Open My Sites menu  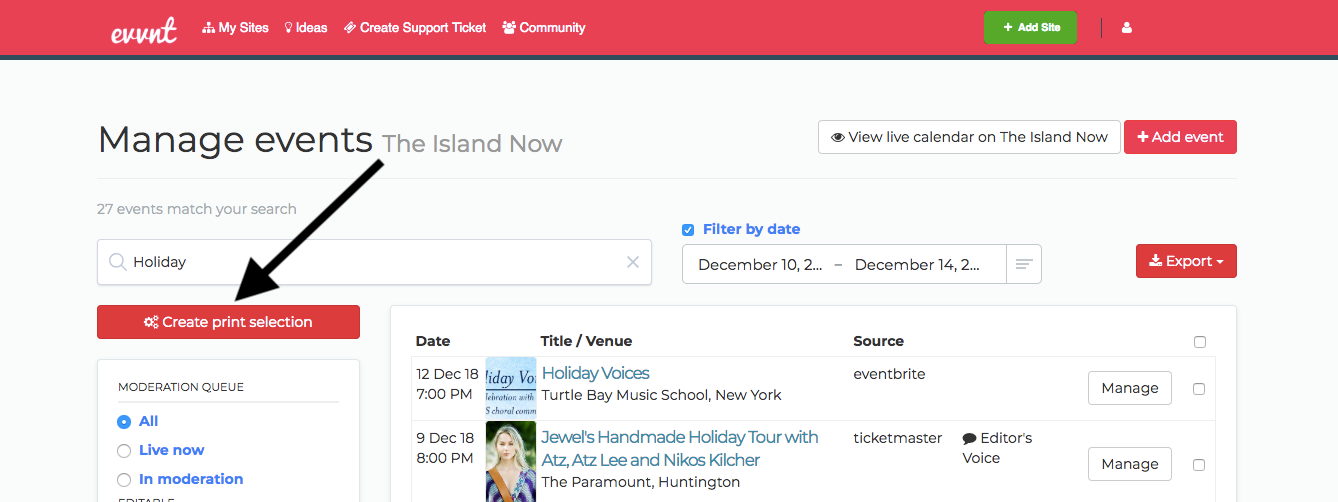coord(235,28)
